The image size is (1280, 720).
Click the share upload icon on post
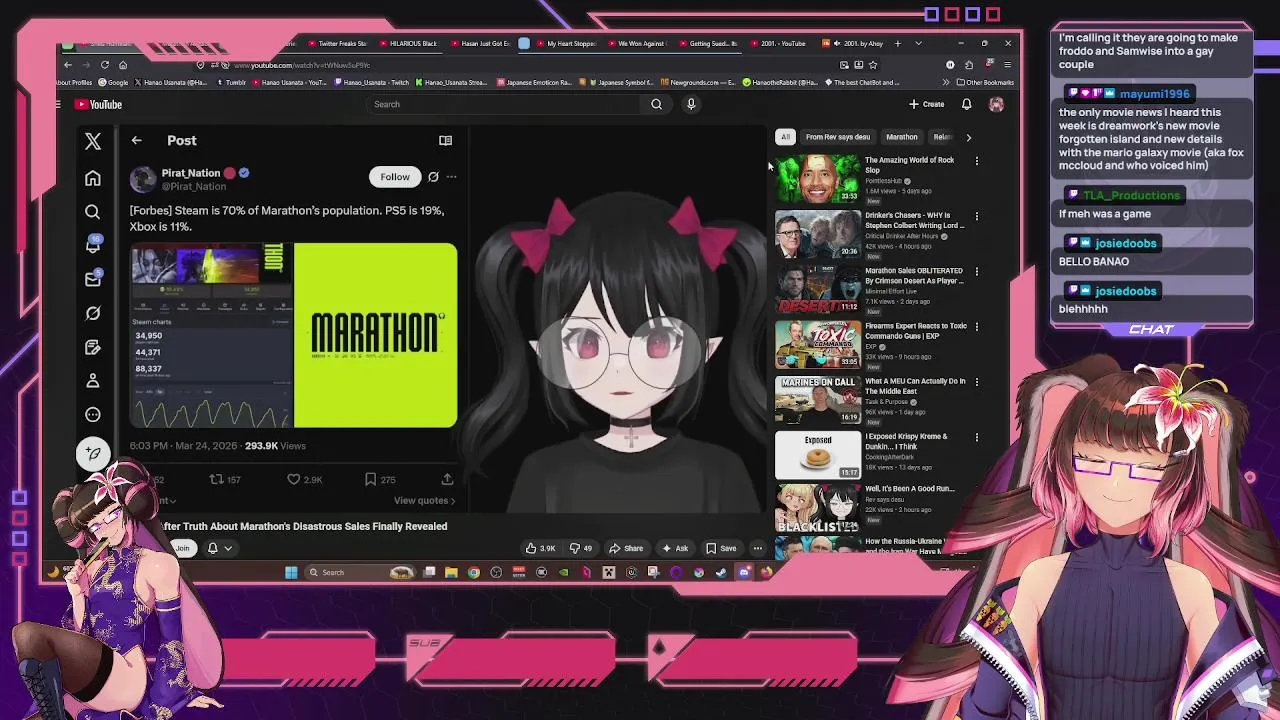pyautogui.click(x=447, y=480)
